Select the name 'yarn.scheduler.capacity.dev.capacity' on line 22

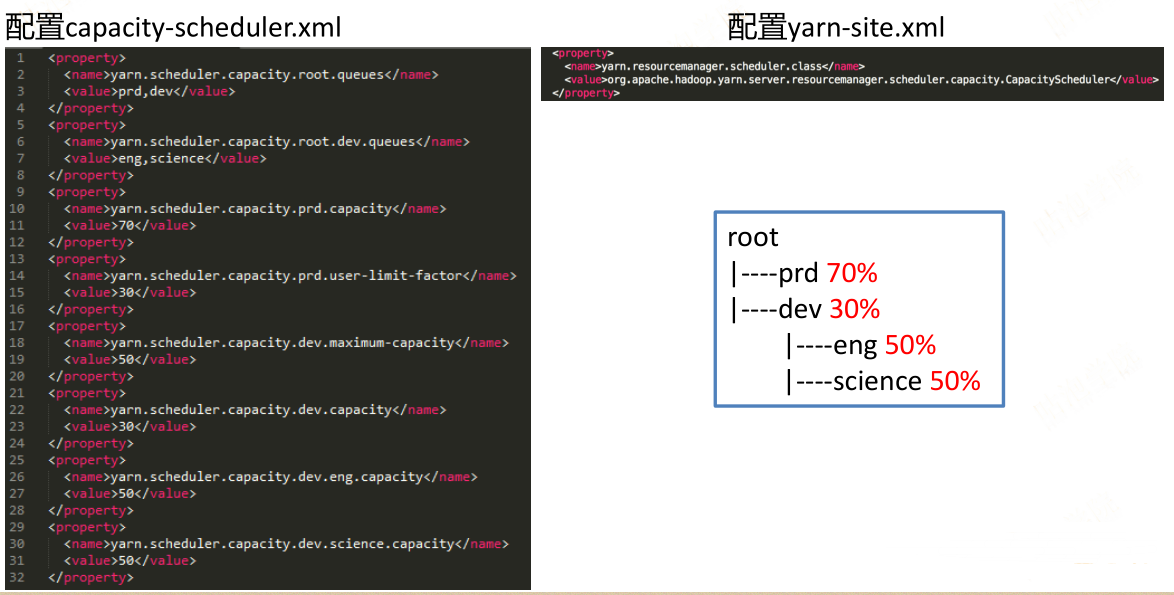coord(251,409)
